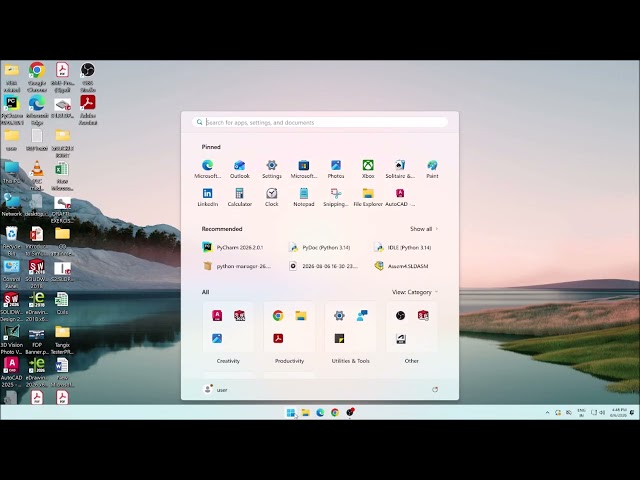The height and width of the screenshot is (480, 640).
Task: Select the AutoCAD 2025 desktop shortcut
Action: click(11, 372)
